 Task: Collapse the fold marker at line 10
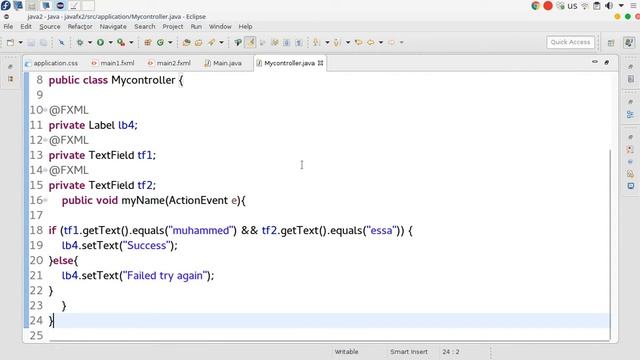pyautogui.click(x=46, y=110)
